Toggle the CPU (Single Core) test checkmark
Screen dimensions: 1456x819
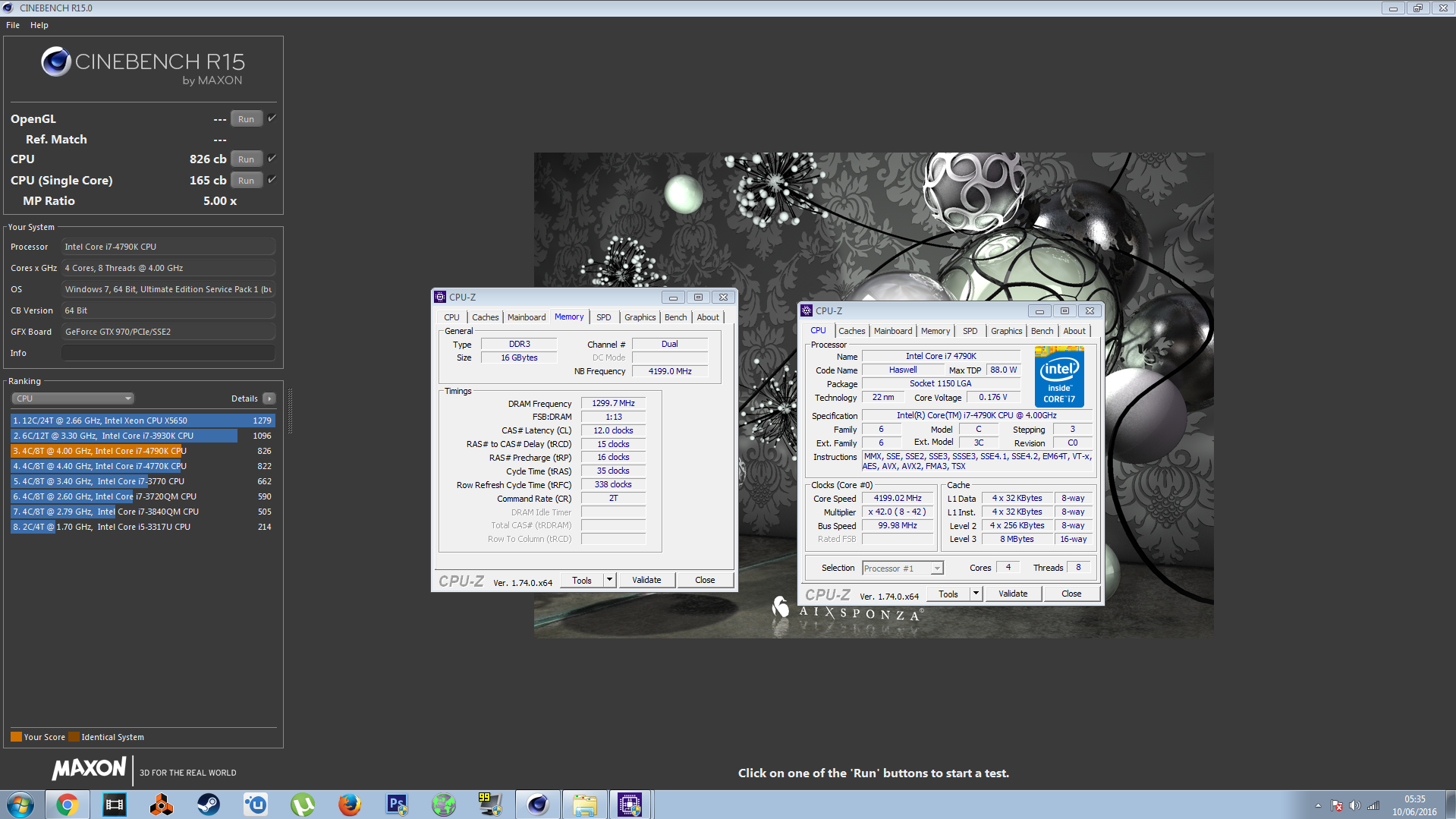point(272,180)
